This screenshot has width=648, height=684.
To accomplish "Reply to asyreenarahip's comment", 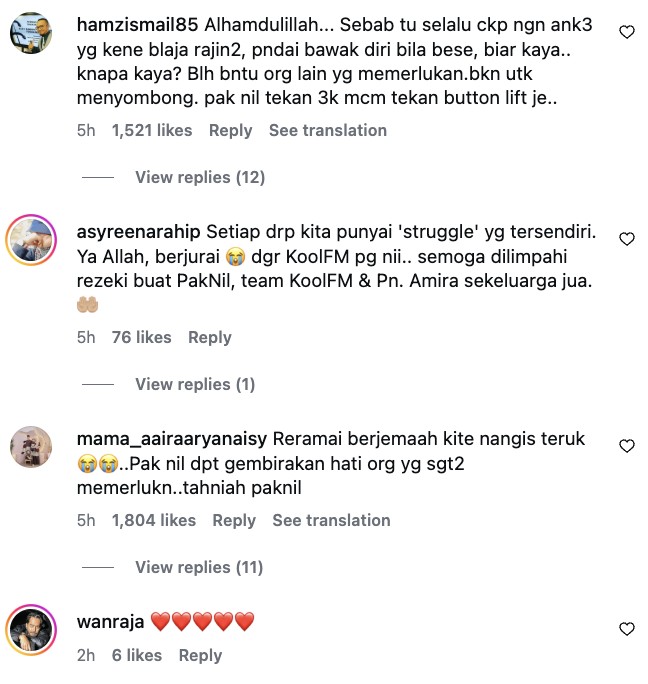I will [x=209, y=338].
